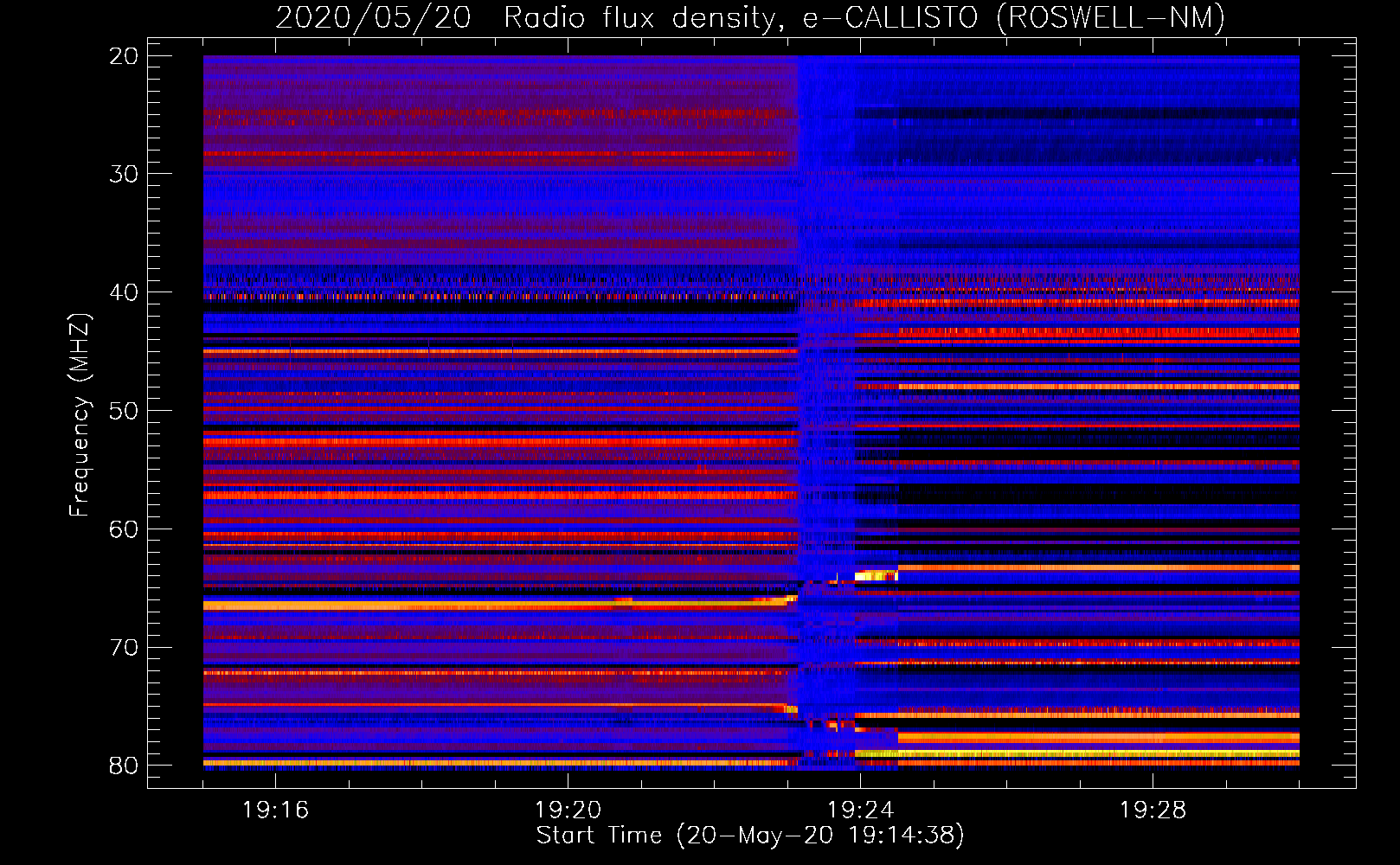
Task: Click the 'Start Time' x-axis label
Action: [750, 836]
